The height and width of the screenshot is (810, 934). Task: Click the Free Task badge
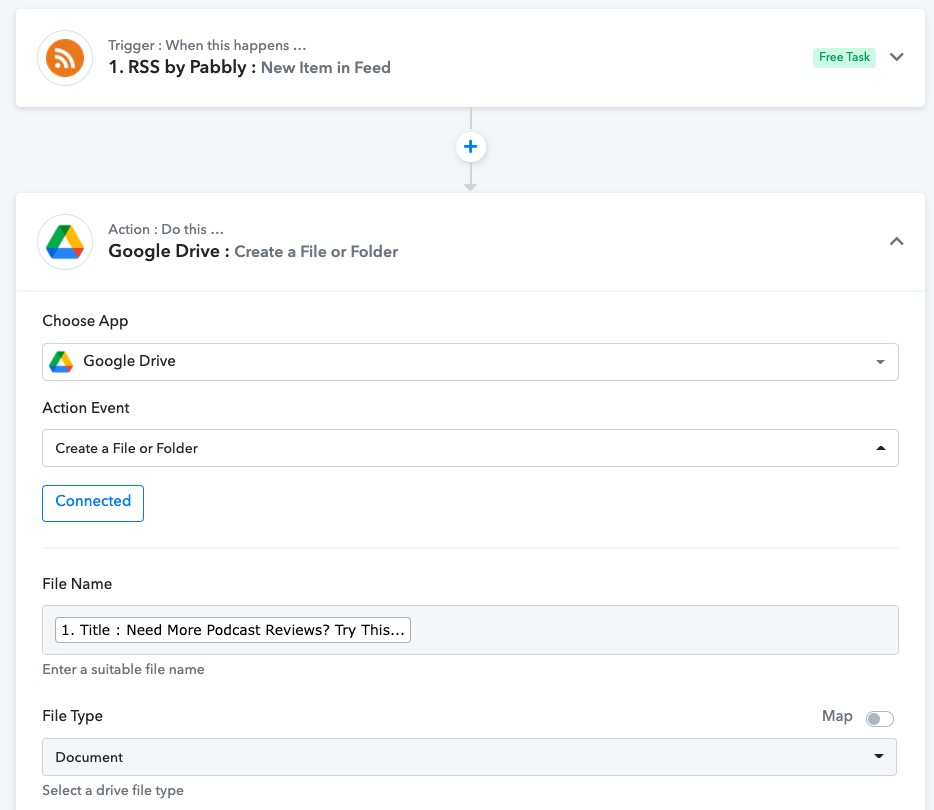844,57
